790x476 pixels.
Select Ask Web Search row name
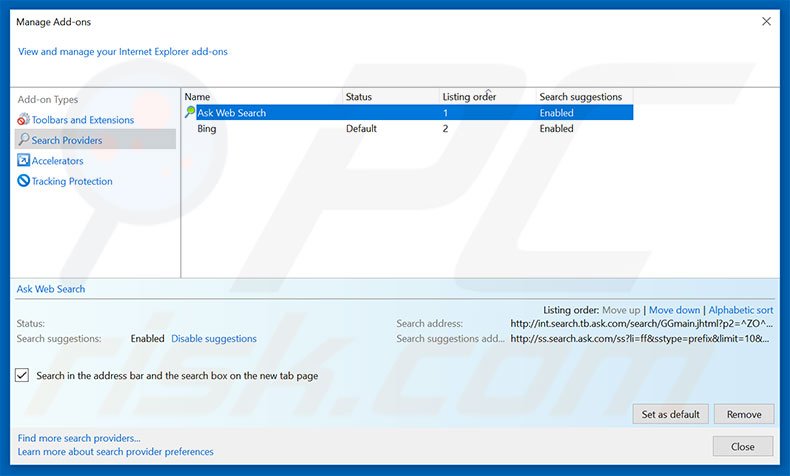[231, 113]
